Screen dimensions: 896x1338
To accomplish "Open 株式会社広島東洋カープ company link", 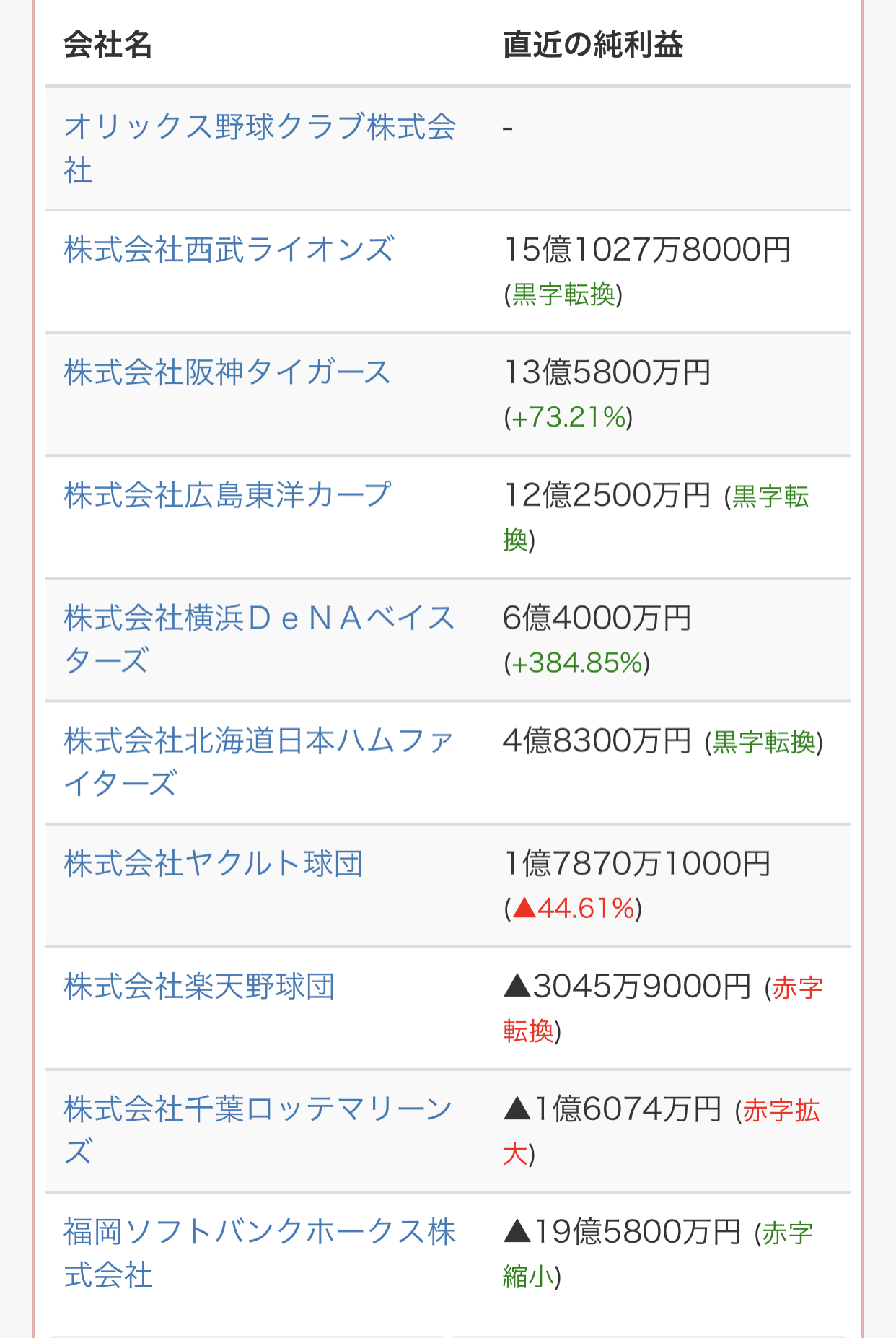I will click(227, 495).
